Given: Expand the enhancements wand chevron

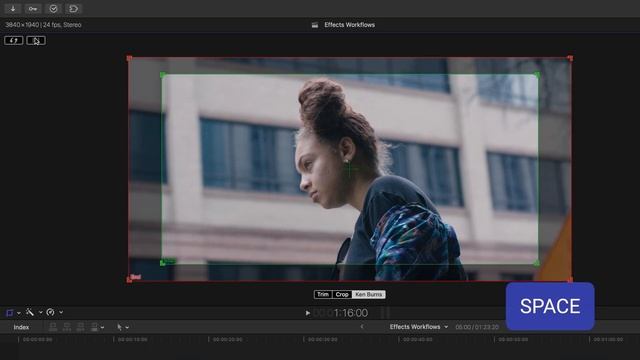Looking at the screenshot, I should point(40,313).
